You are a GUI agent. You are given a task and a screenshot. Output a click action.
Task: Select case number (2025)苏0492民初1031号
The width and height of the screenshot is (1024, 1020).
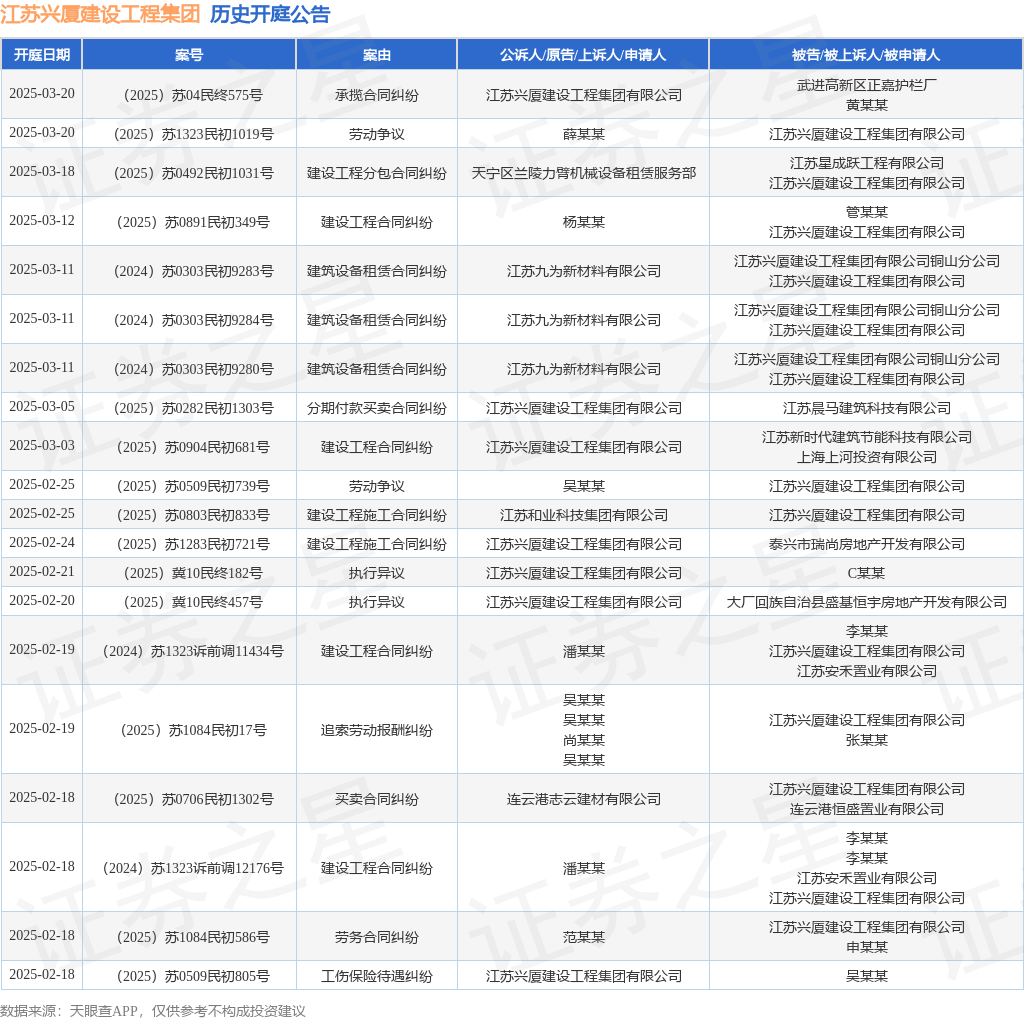(193, 174)
